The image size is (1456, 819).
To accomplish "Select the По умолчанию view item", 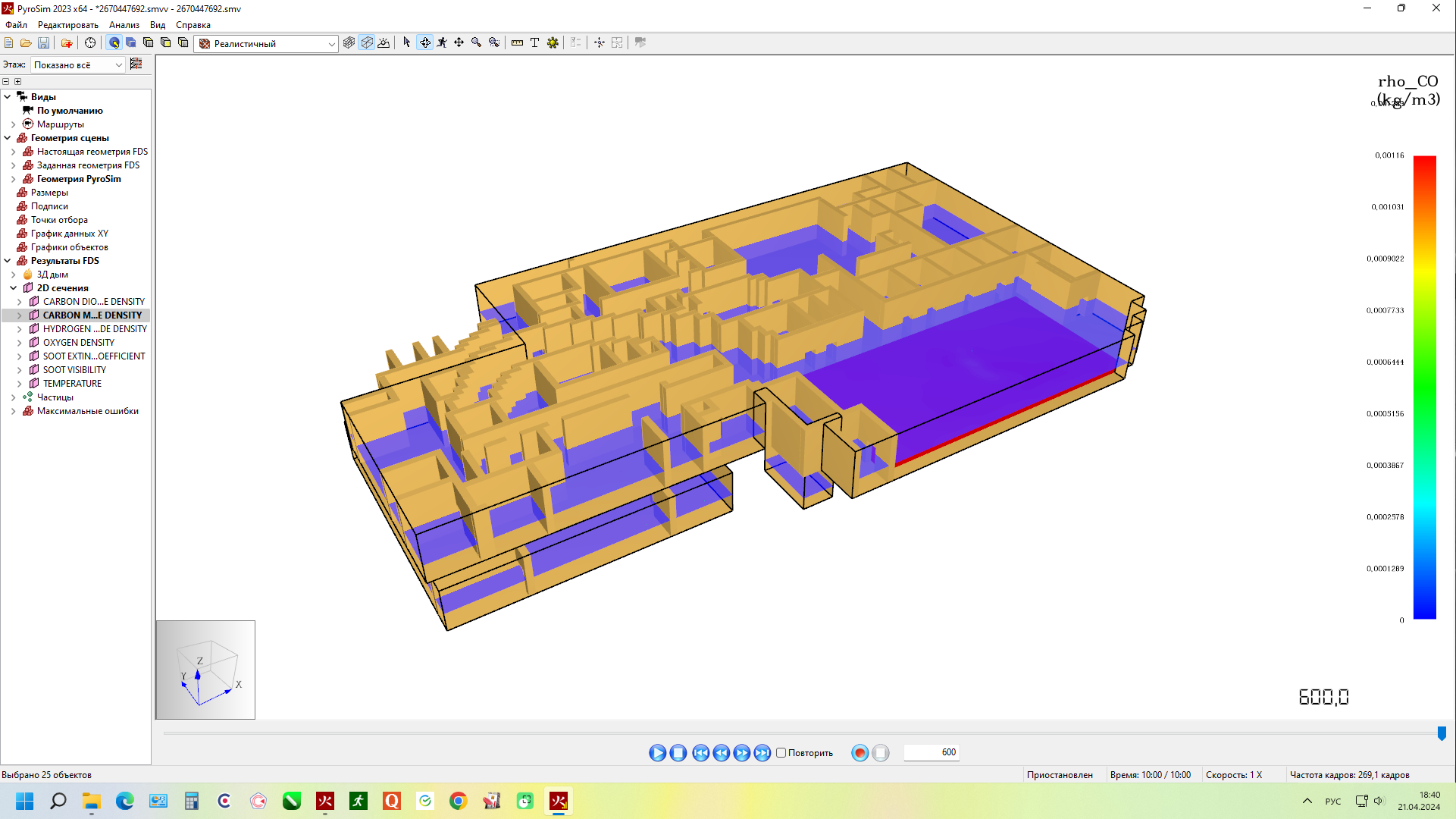I will tap(70, 111).
